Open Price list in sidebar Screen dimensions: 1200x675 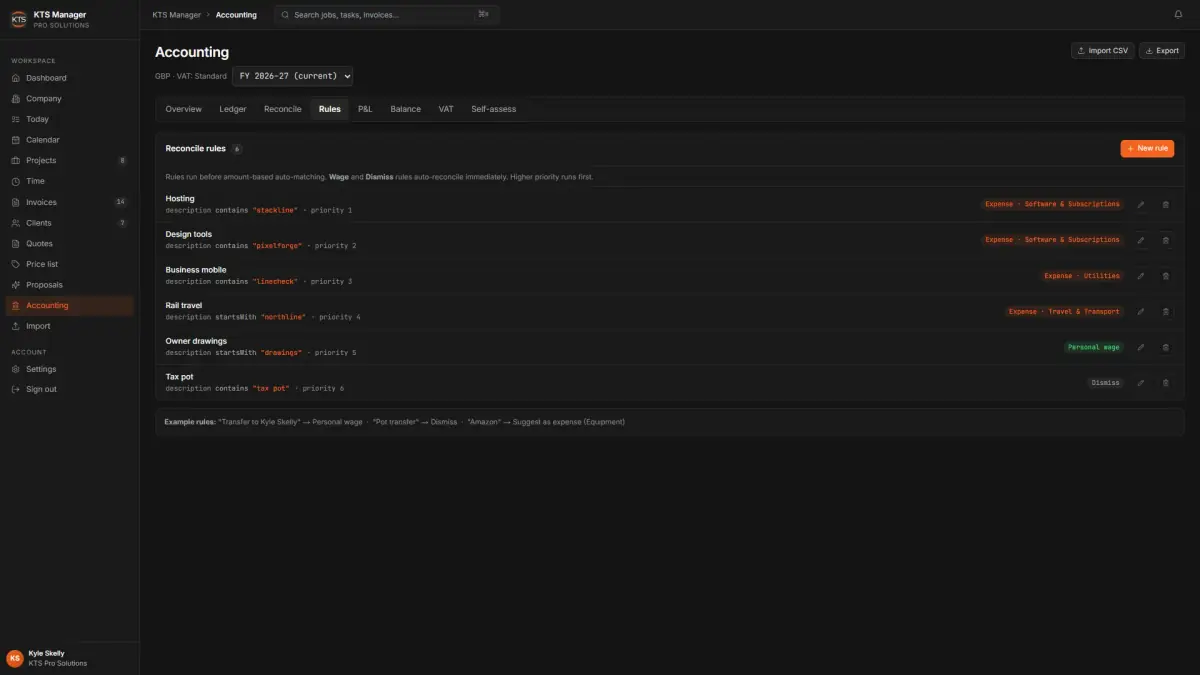coord(69,264)
